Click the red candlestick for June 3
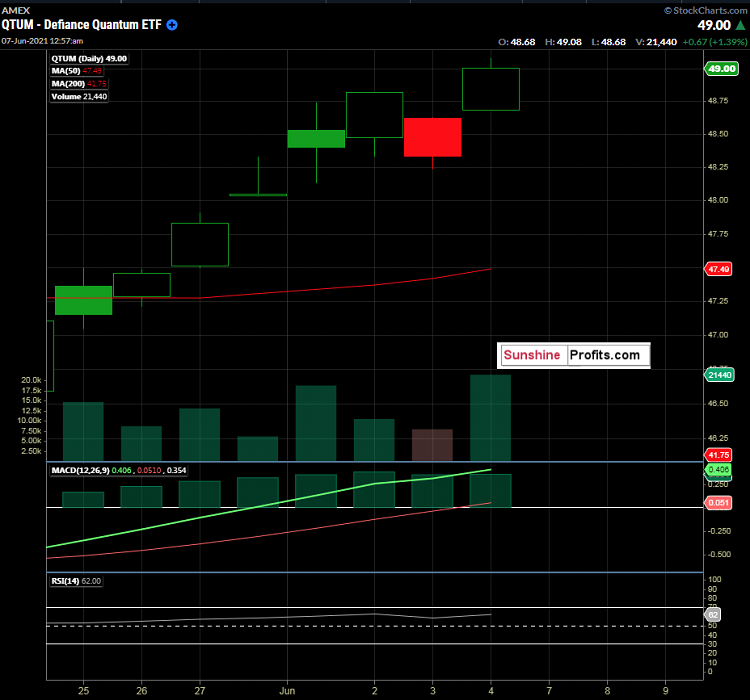 (x=432, y=137)
